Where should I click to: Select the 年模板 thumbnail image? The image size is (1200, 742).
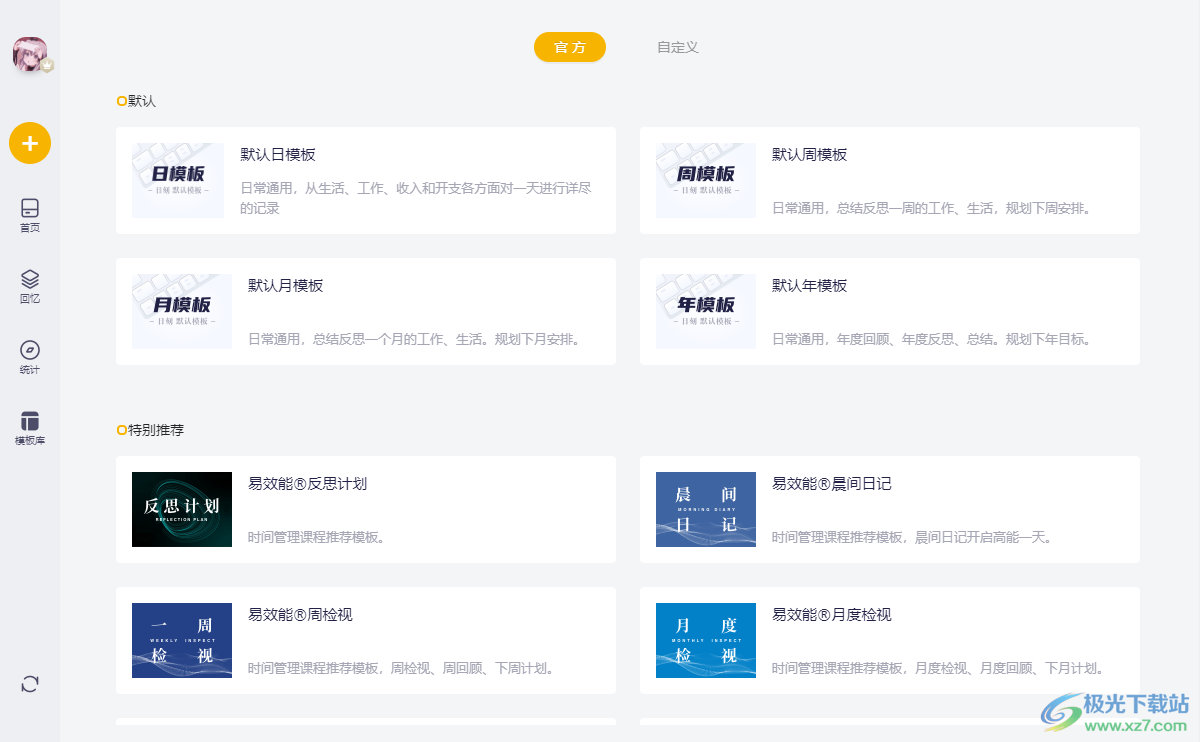706,311
